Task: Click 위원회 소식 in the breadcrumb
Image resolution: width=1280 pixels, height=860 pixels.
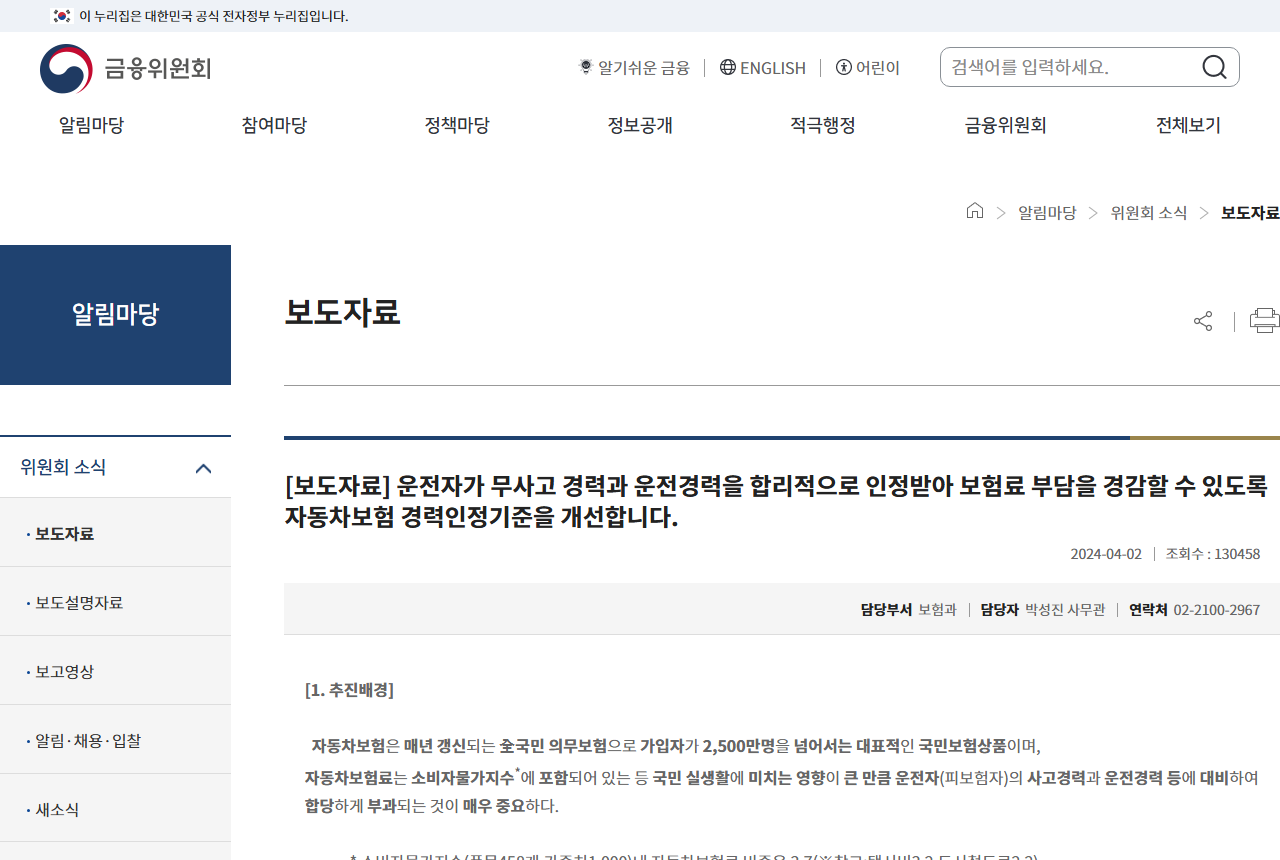Action: pos(1149,212)
